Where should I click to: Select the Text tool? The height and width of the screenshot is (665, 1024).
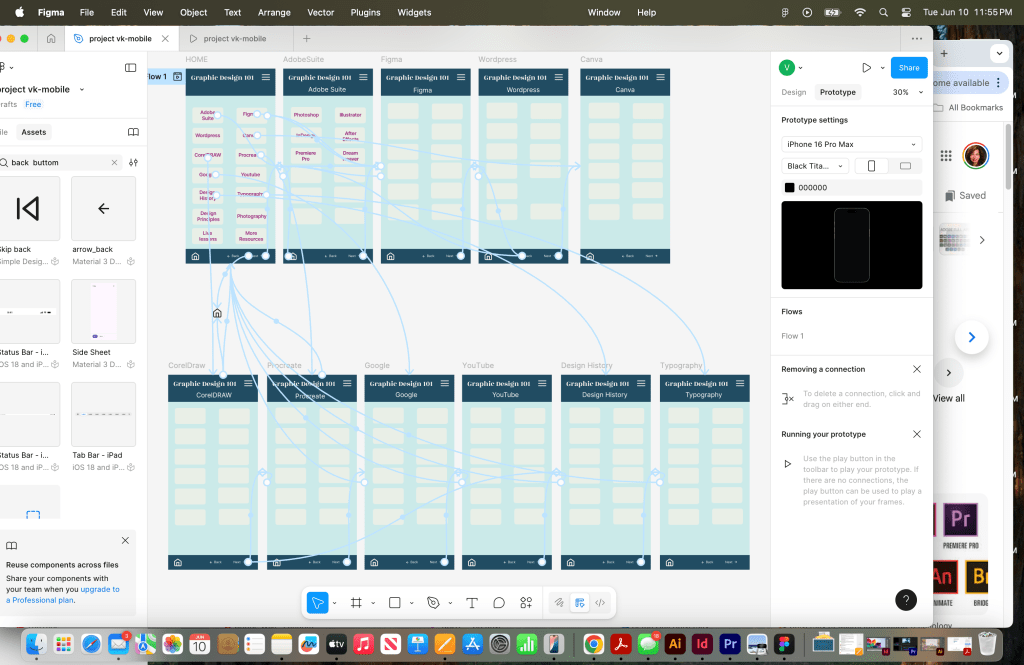click(472, 603)
